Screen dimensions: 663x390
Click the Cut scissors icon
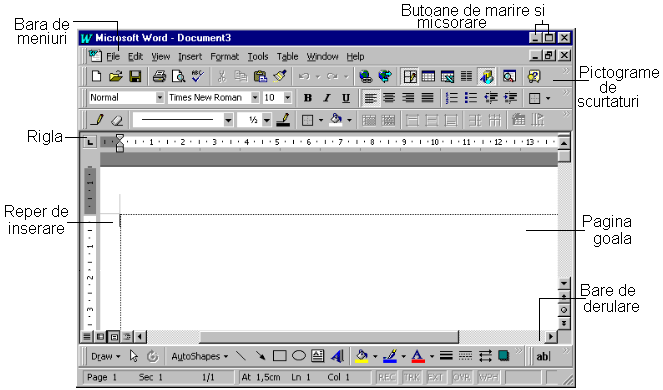pos(222,77)
